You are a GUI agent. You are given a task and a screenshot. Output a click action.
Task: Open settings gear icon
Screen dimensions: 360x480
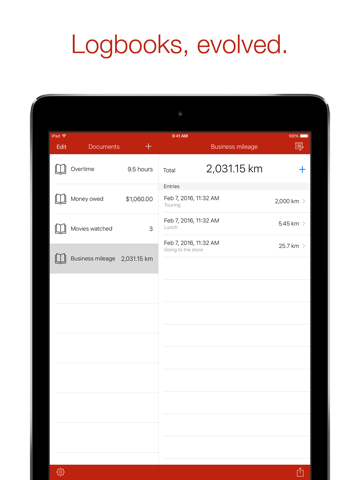[x=60, y=472]
